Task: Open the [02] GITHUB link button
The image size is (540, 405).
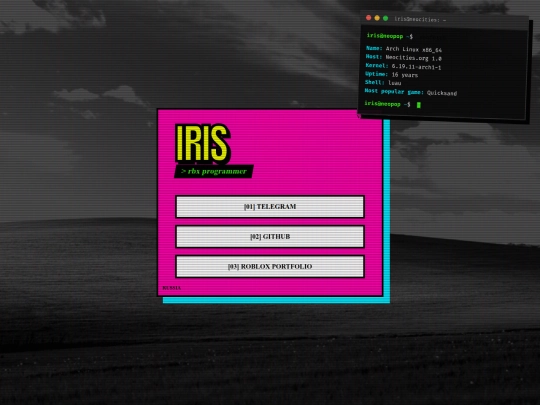Action: click(270, 237)
